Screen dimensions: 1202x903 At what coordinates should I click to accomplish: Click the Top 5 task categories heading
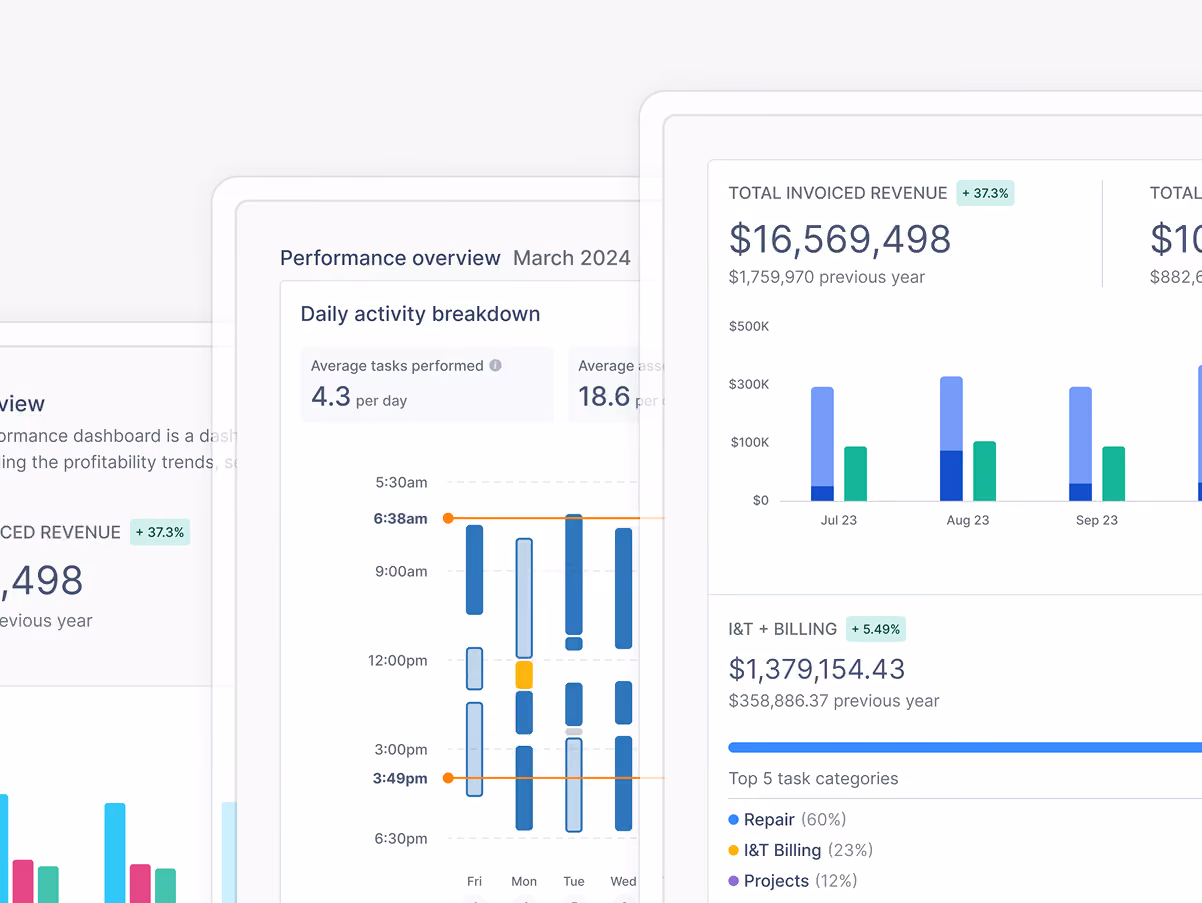[x=813, y=779]
